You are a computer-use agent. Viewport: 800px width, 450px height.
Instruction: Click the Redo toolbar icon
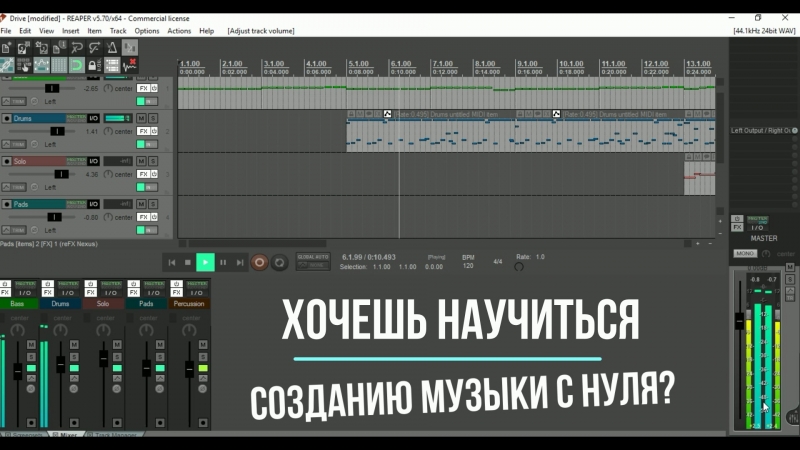94,48
